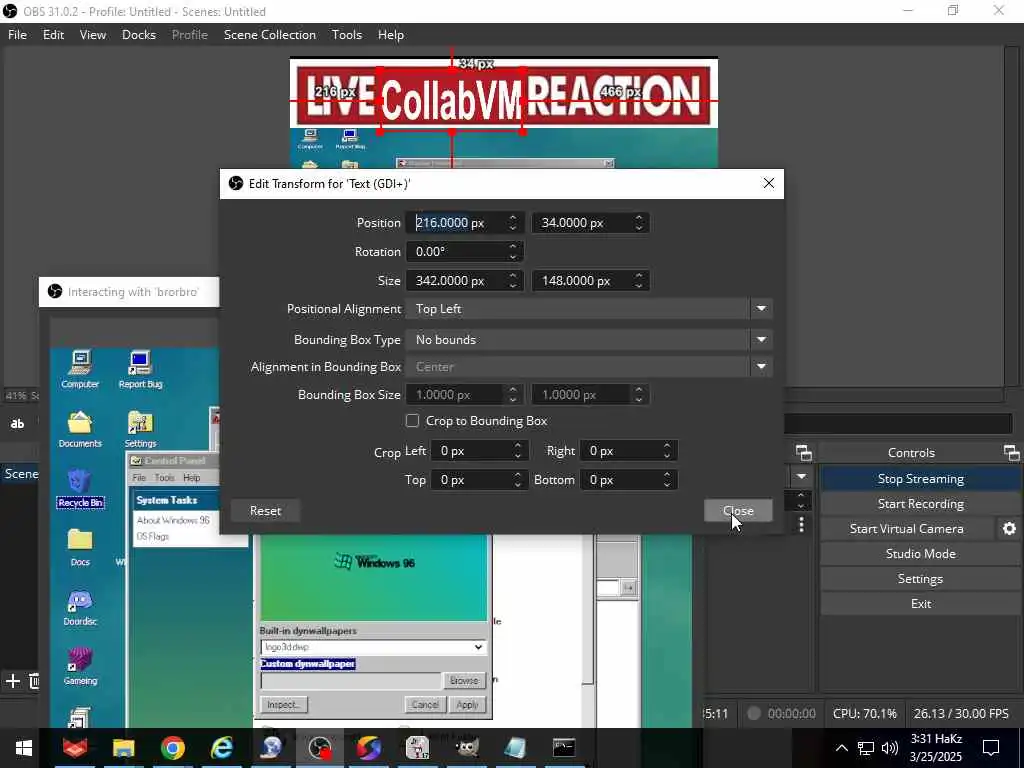Enter Studio Mode
Screen dimensions: 1024x768
click(920, 554)
